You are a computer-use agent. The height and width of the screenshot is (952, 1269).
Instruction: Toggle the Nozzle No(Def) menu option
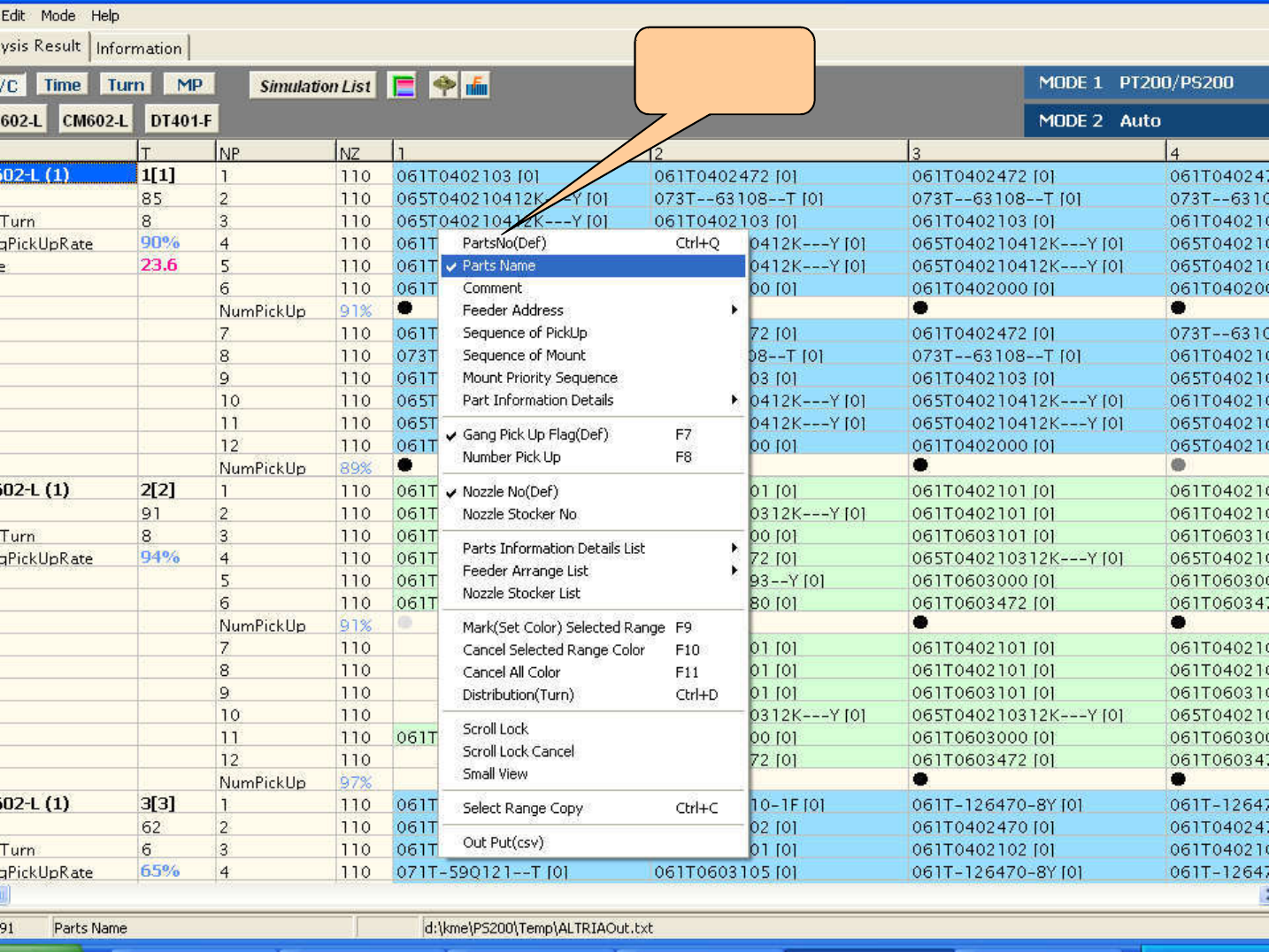pyautogui.click(x=510, y=492)
